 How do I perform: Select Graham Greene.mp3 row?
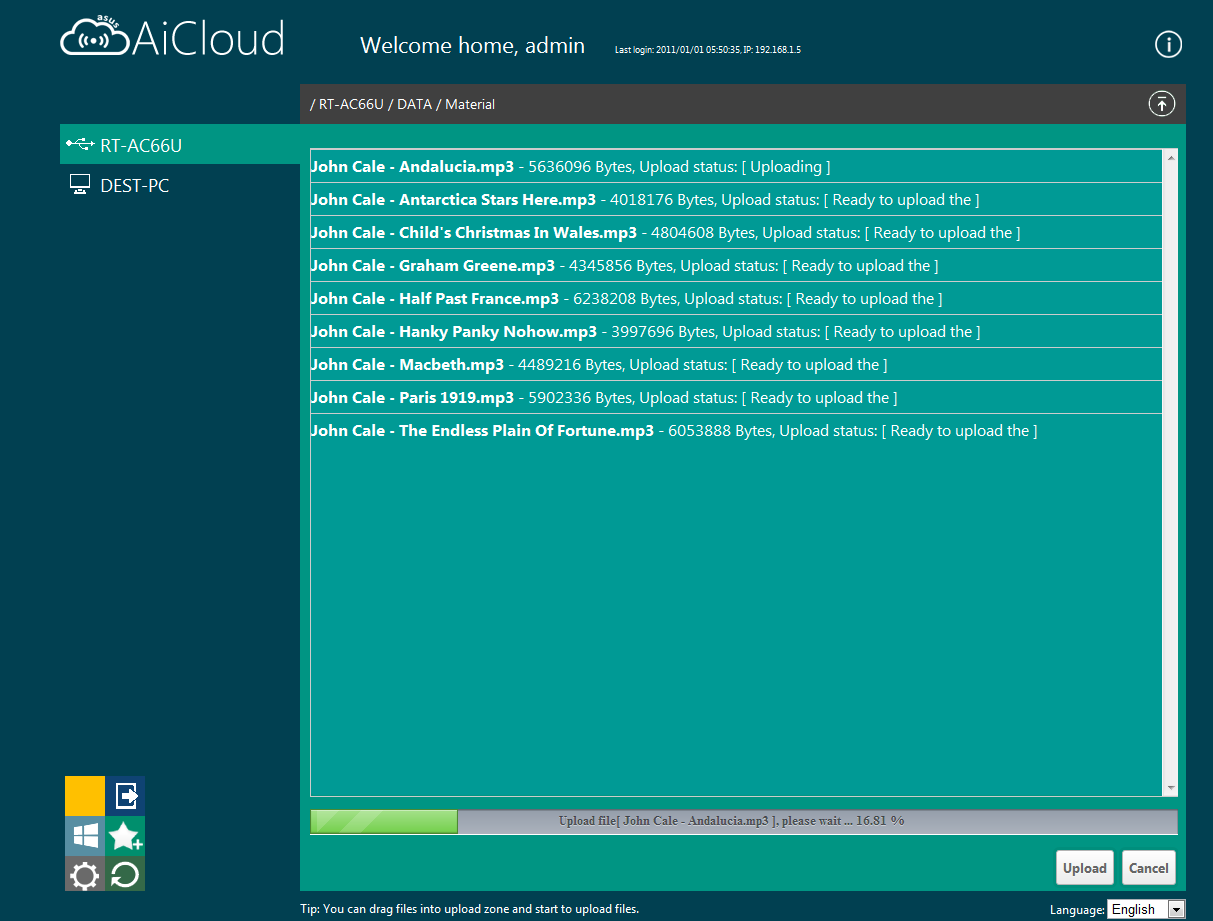click(x=736, y=265)
